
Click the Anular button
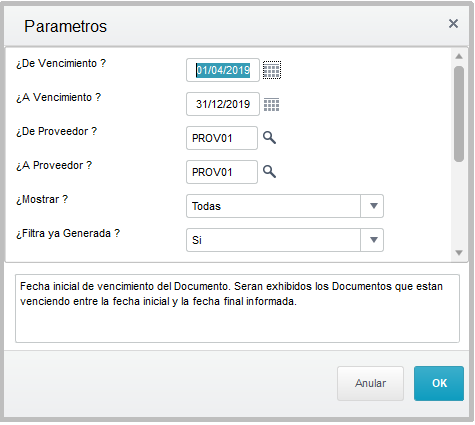pos(370,383)
